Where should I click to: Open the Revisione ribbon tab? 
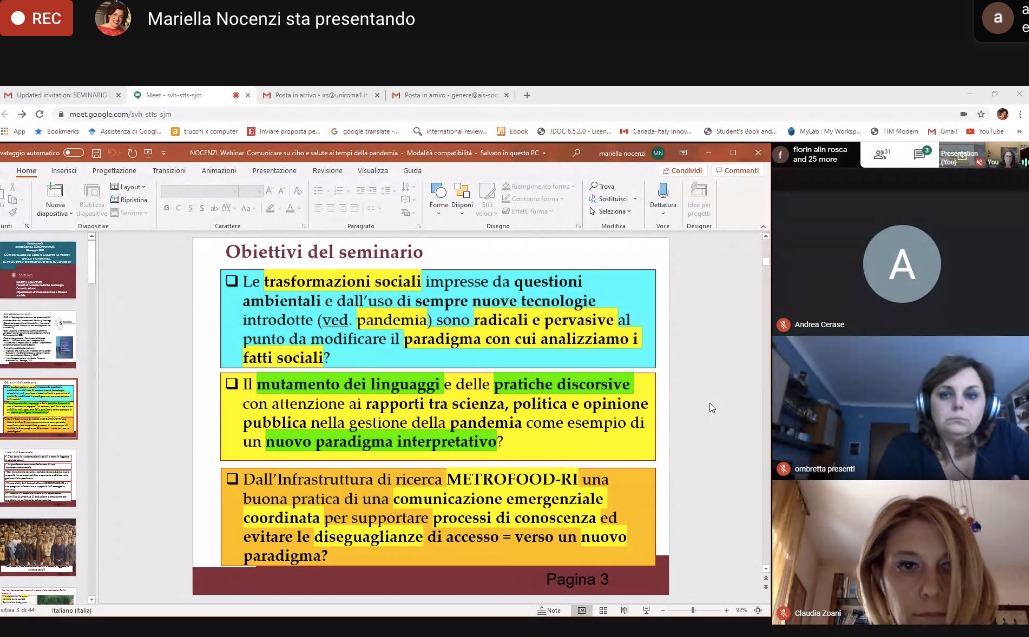tap(327, 171)
